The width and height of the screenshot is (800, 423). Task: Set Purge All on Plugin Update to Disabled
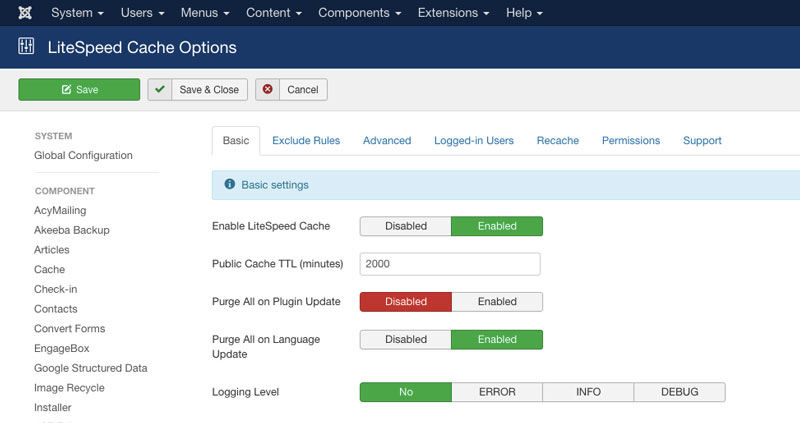[406, 302]
